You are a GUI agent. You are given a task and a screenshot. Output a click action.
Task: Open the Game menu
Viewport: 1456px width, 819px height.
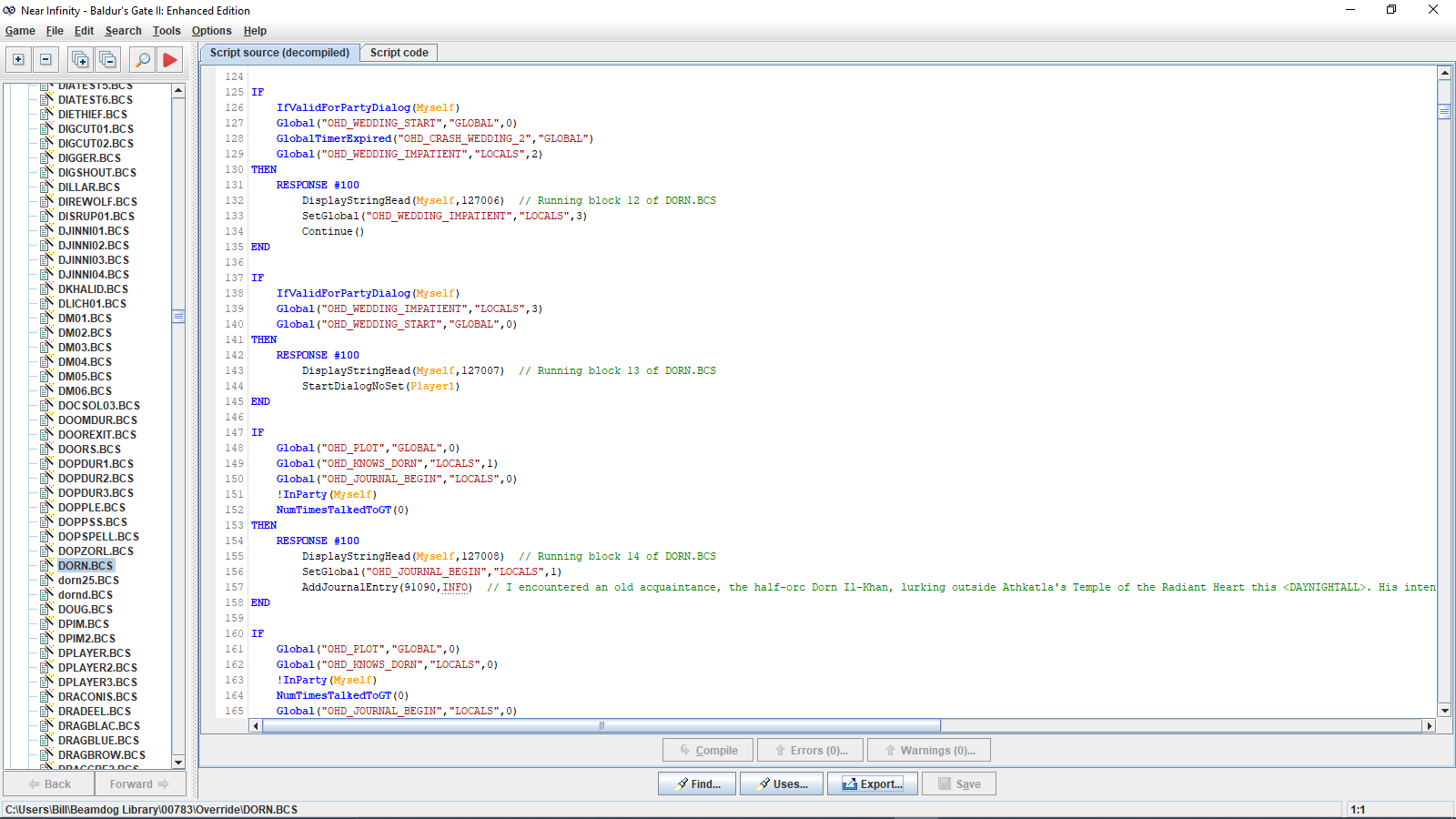tap(20, 31)
